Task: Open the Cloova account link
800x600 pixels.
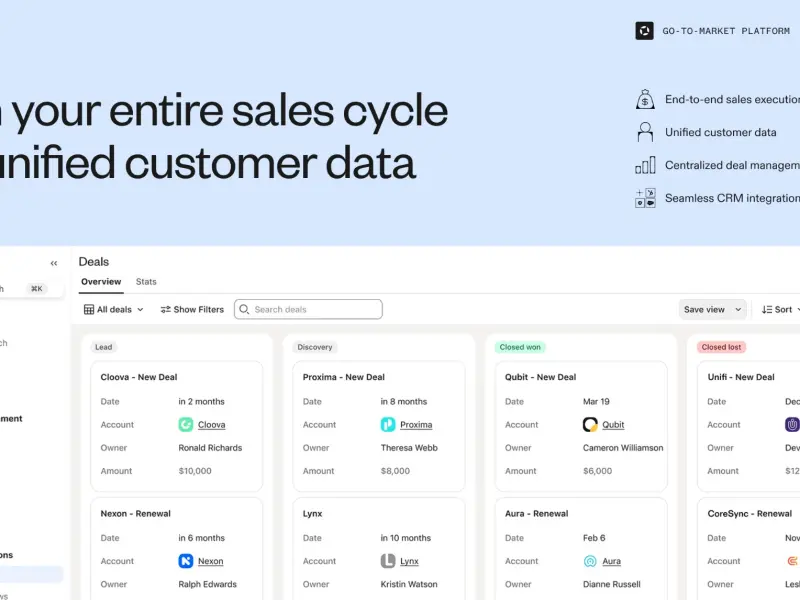Action: [212, 424]
